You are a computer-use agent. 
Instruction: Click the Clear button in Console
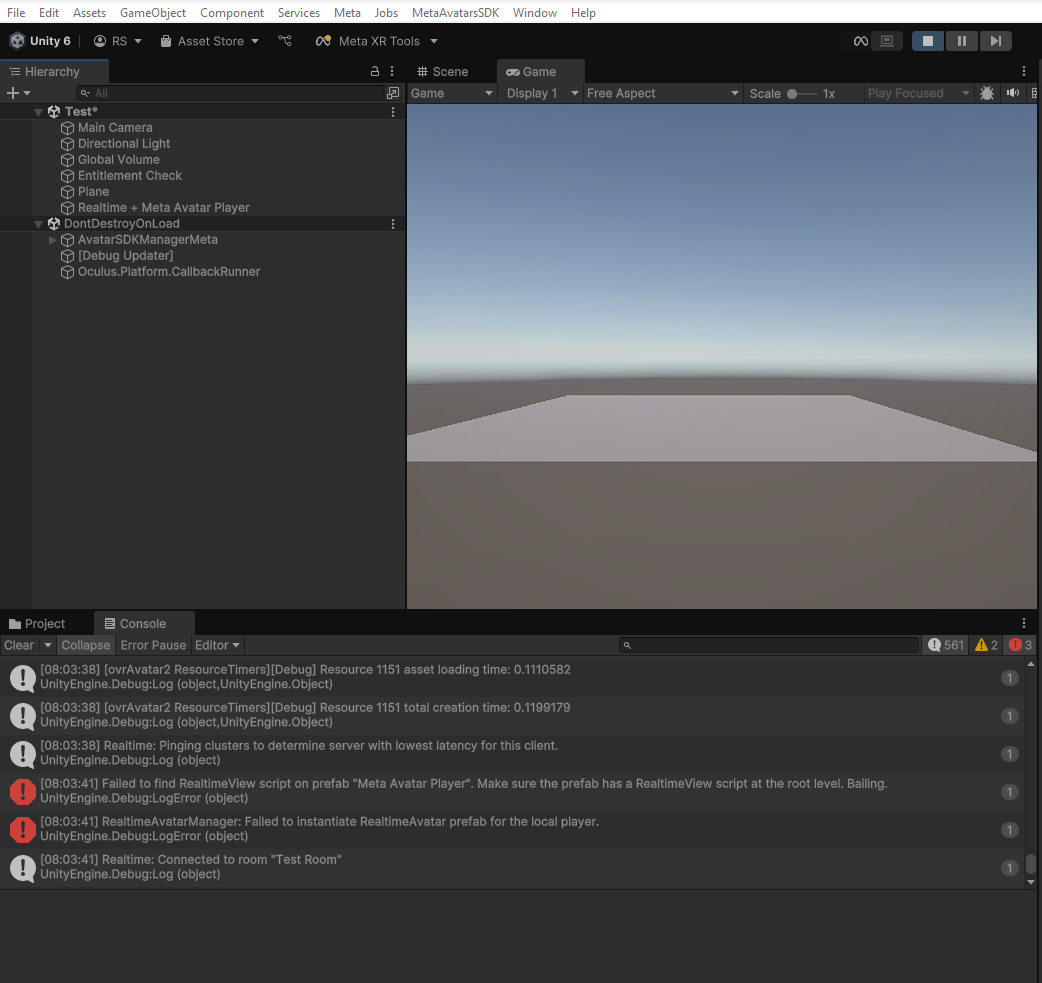pyautogui.click(x=17, y=645)
